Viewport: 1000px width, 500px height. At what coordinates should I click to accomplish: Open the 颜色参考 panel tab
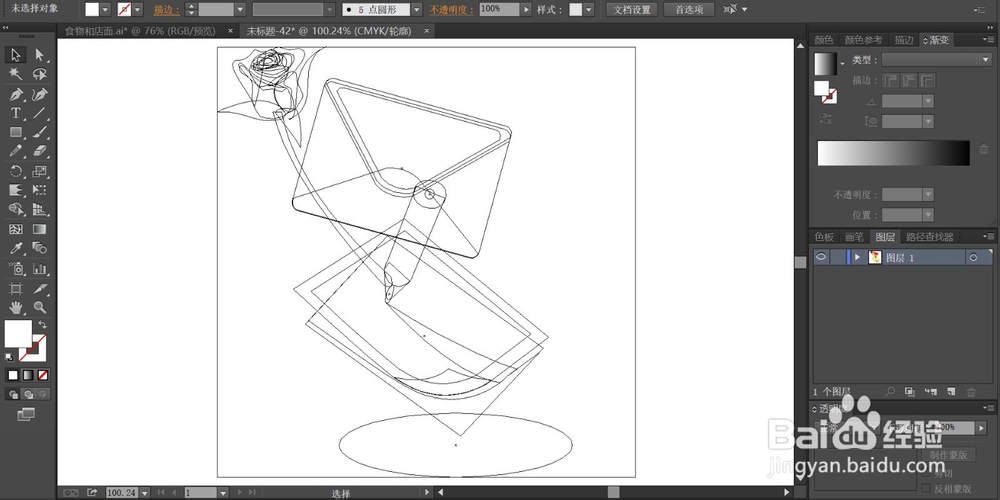coord(864,40)
